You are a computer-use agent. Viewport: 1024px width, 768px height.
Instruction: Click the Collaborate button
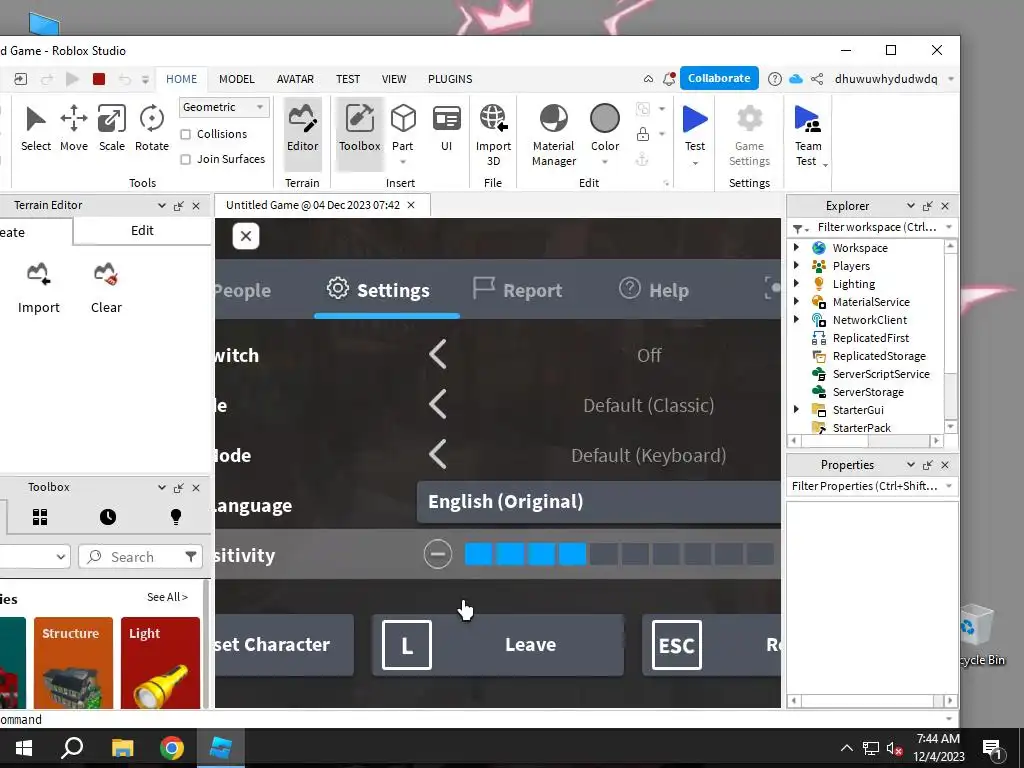click(x=719, y=78)
